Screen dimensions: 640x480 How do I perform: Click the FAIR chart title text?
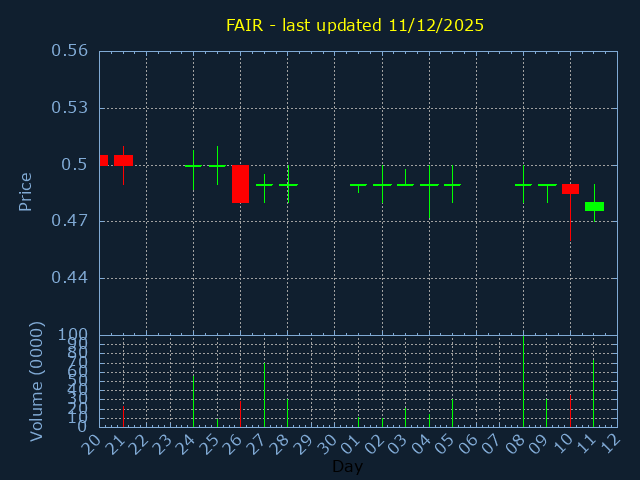pyautogui.click(x=354, y=25)
